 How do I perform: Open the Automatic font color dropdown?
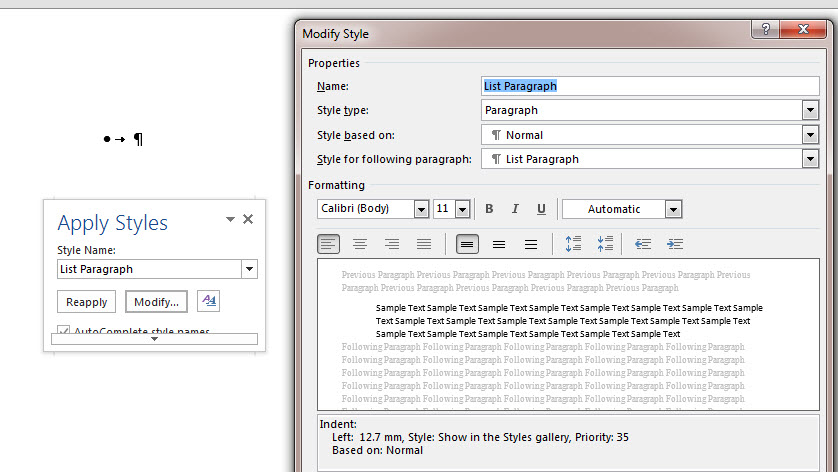673,209
